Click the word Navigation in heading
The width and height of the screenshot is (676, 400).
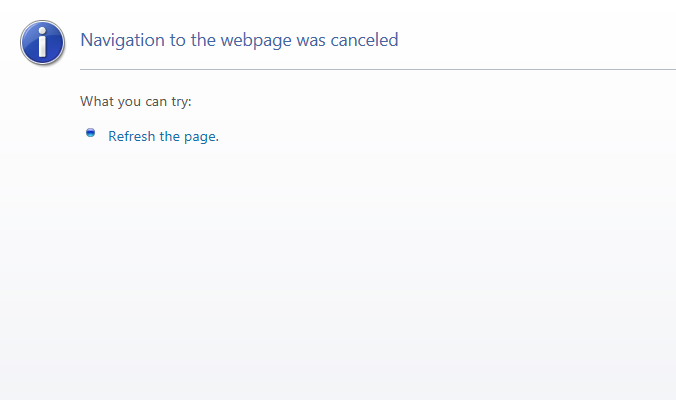click(122, 41)
